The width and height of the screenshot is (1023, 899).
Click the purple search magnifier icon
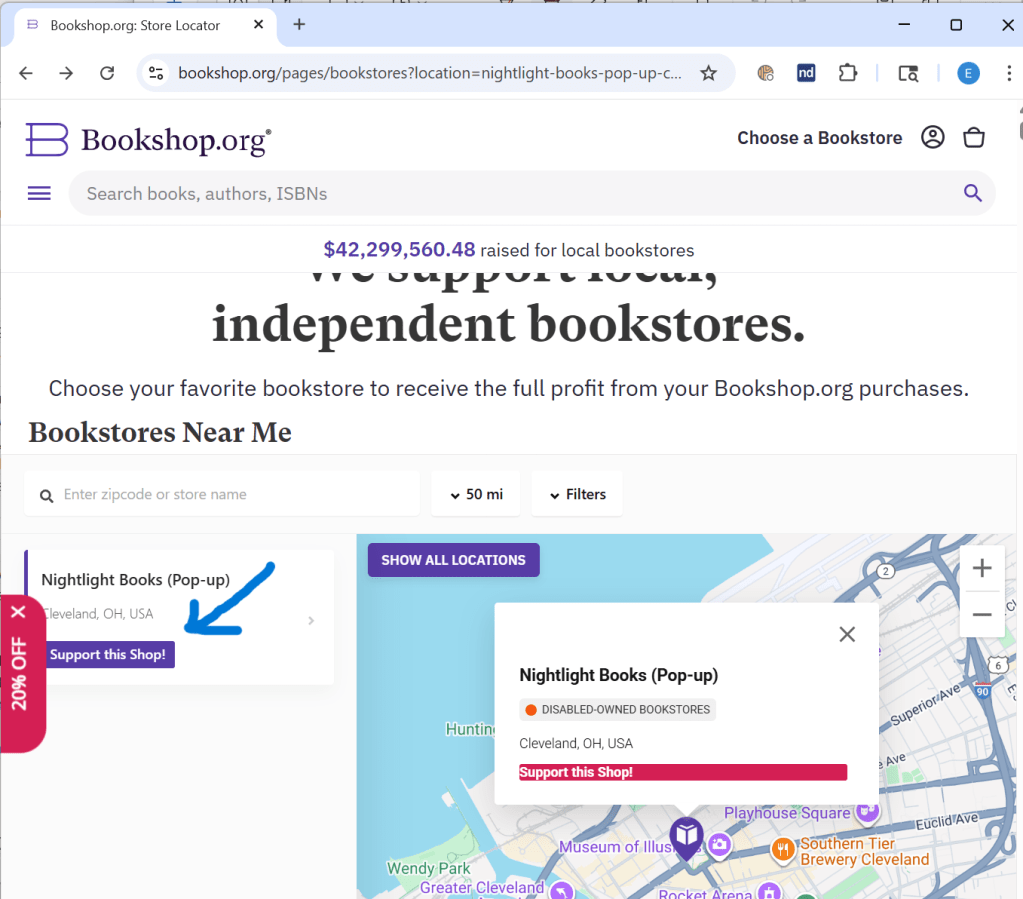[x=972, y=194]
